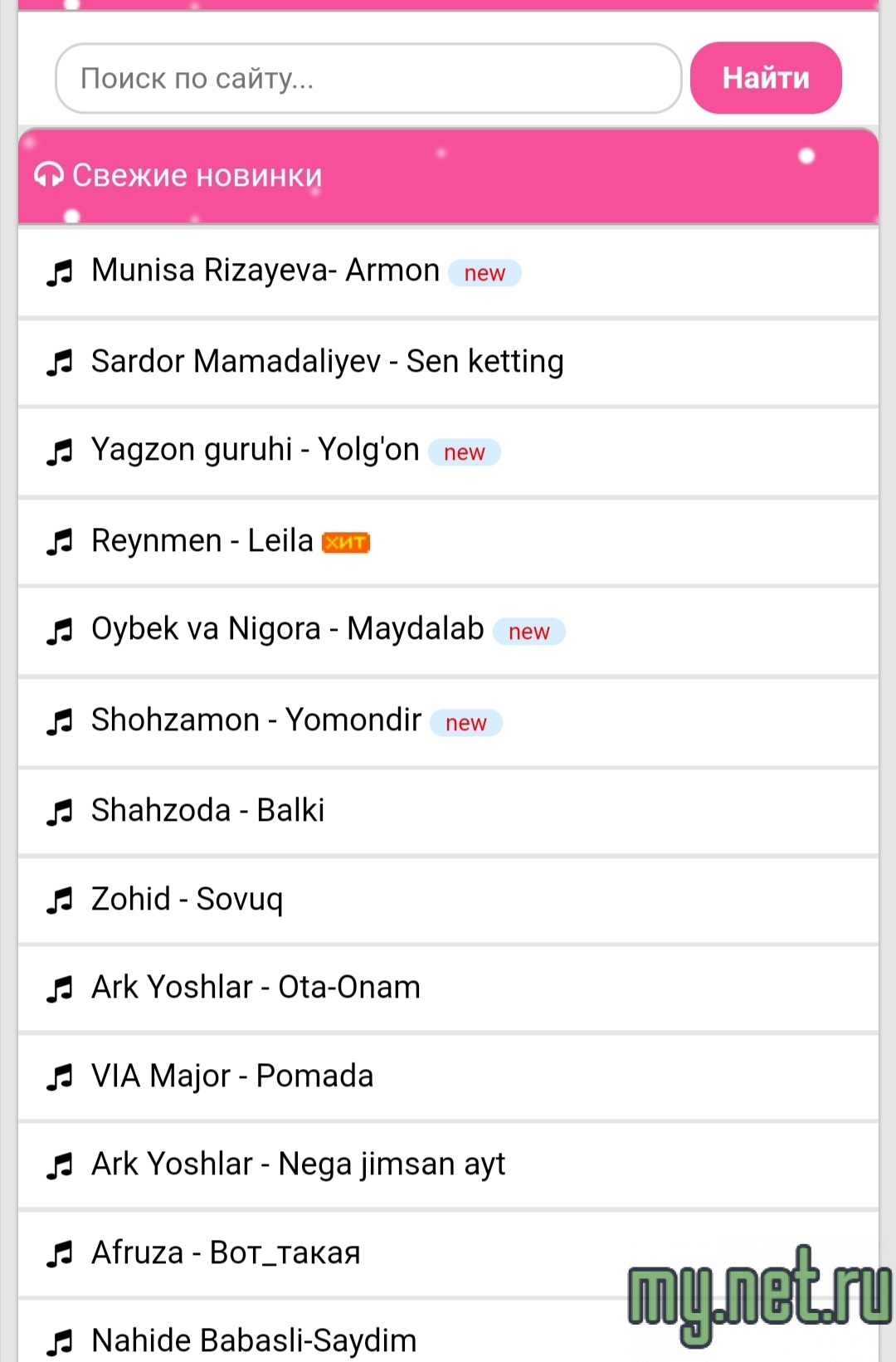Click music note icon beside Munisa Rizayeva
Screen dimensions: 896x1362
[x=60, y=272]
